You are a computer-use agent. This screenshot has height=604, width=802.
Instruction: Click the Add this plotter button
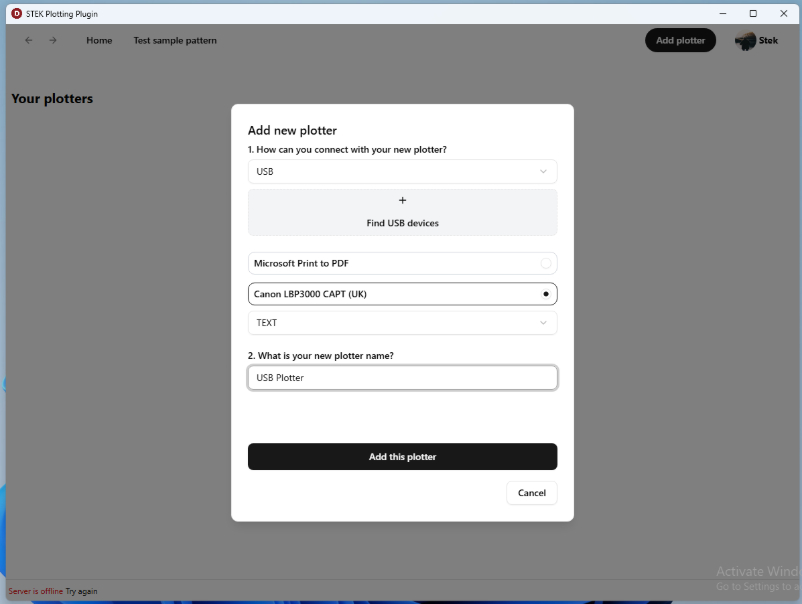[x=402, y=456]
